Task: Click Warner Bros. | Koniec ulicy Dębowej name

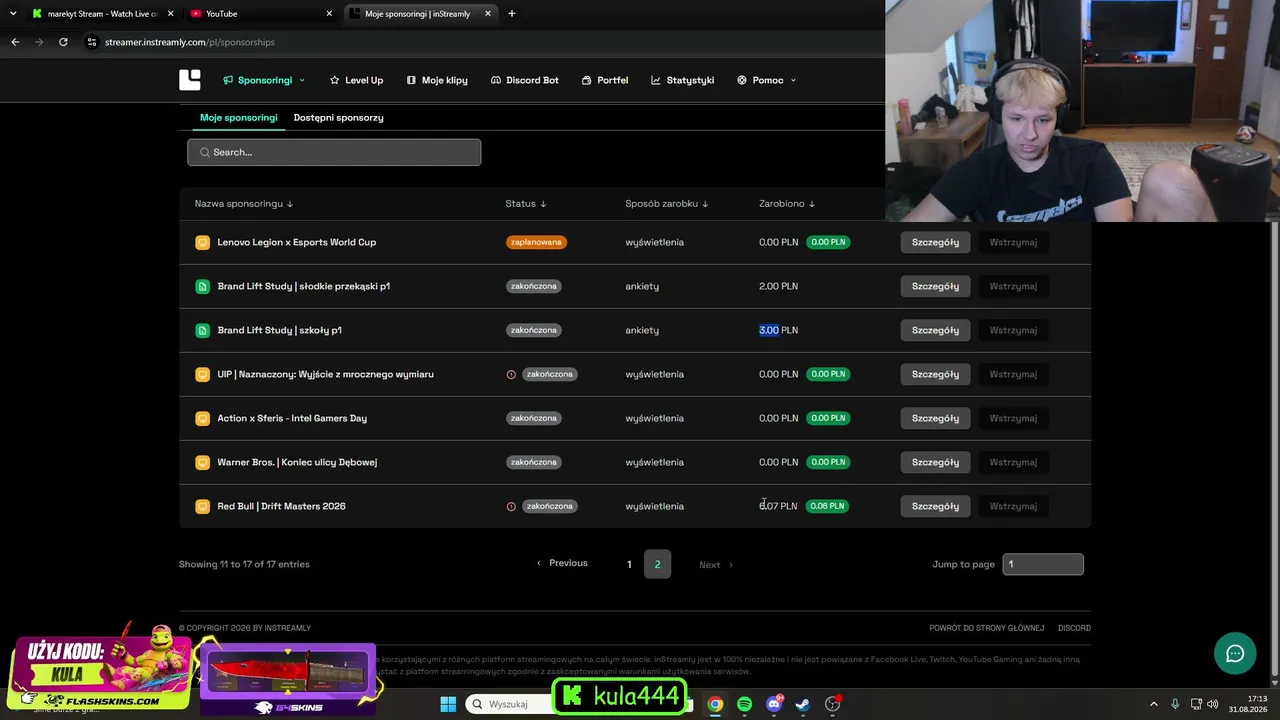Action: click(297, 462)
